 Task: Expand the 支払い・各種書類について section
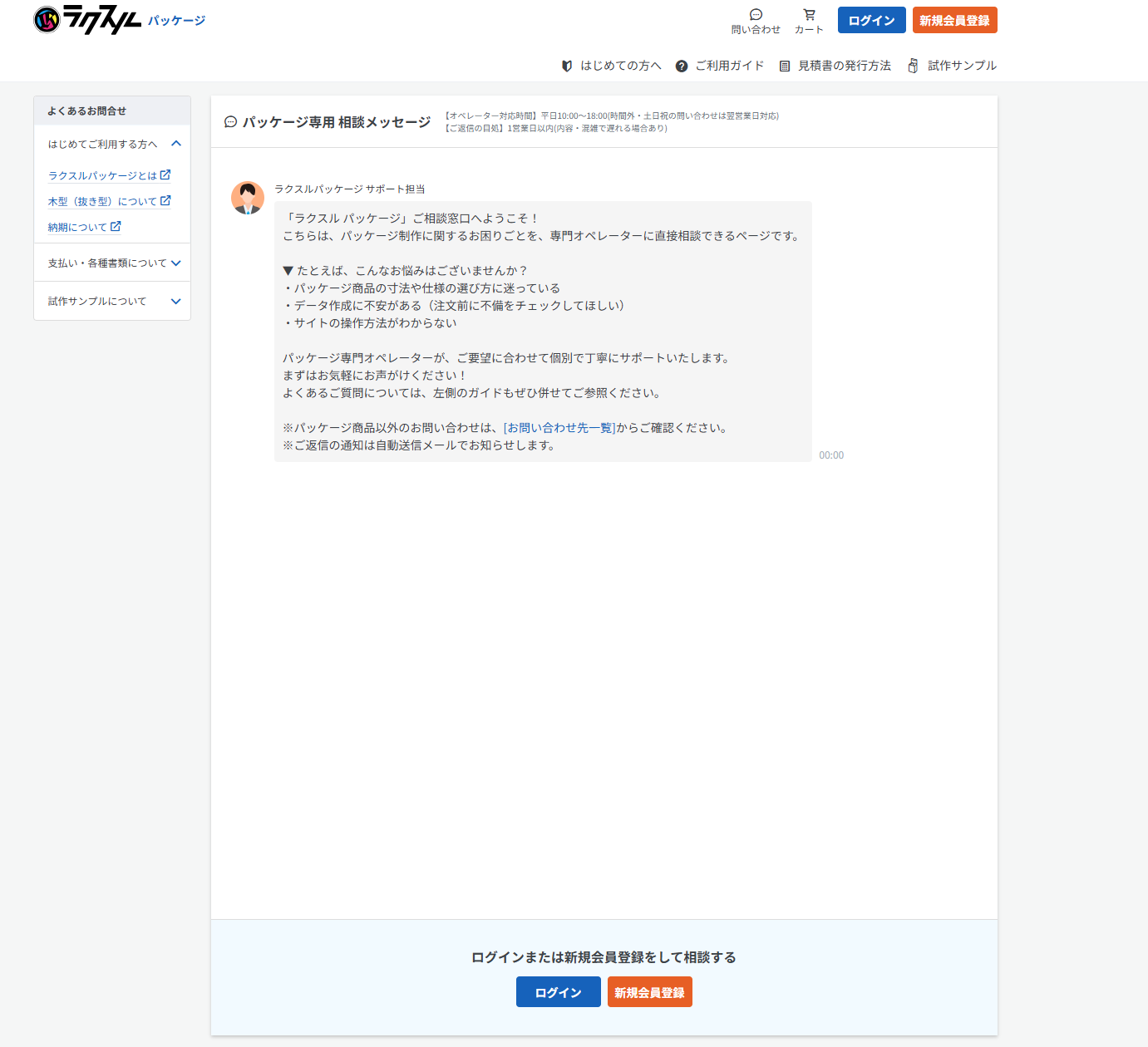[112, 263]
